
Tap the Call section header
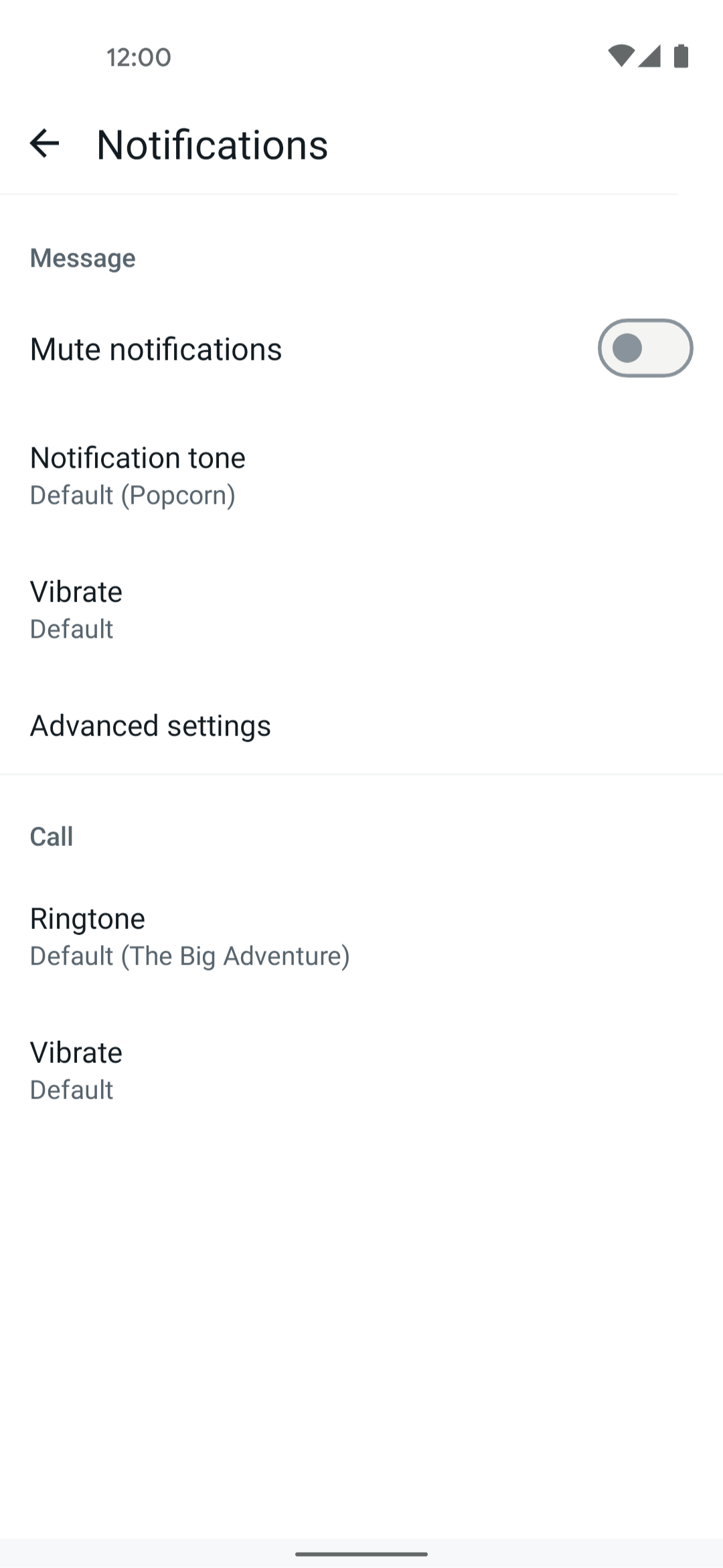52,837
